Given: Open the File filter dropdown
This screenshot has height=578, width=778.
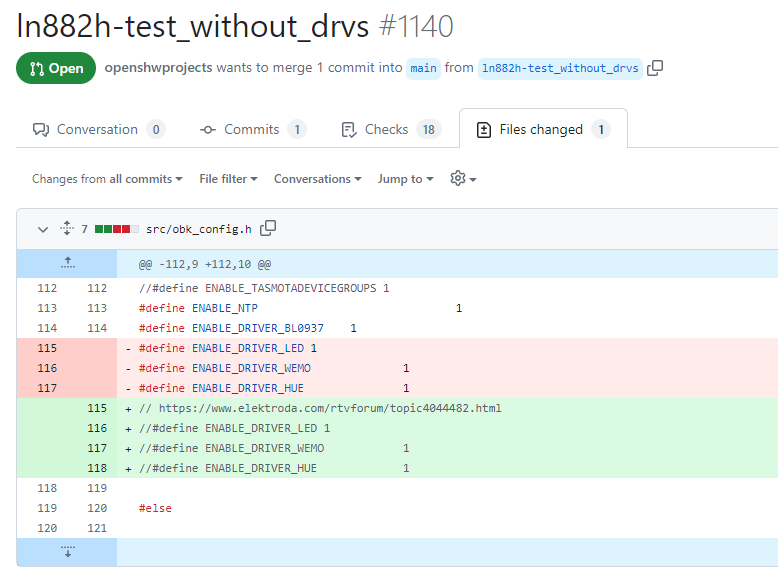Looking at the screenshot, I should tap(228, 179).
